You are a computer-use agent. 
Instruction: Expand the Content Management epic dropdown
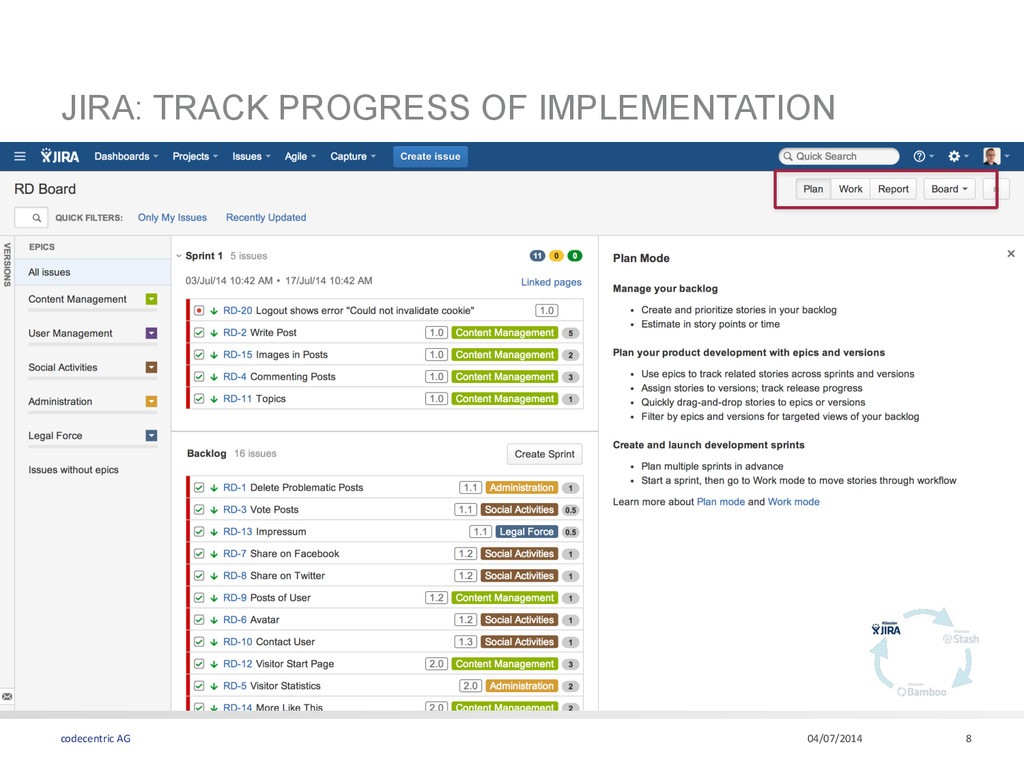(x=152, y=299)
